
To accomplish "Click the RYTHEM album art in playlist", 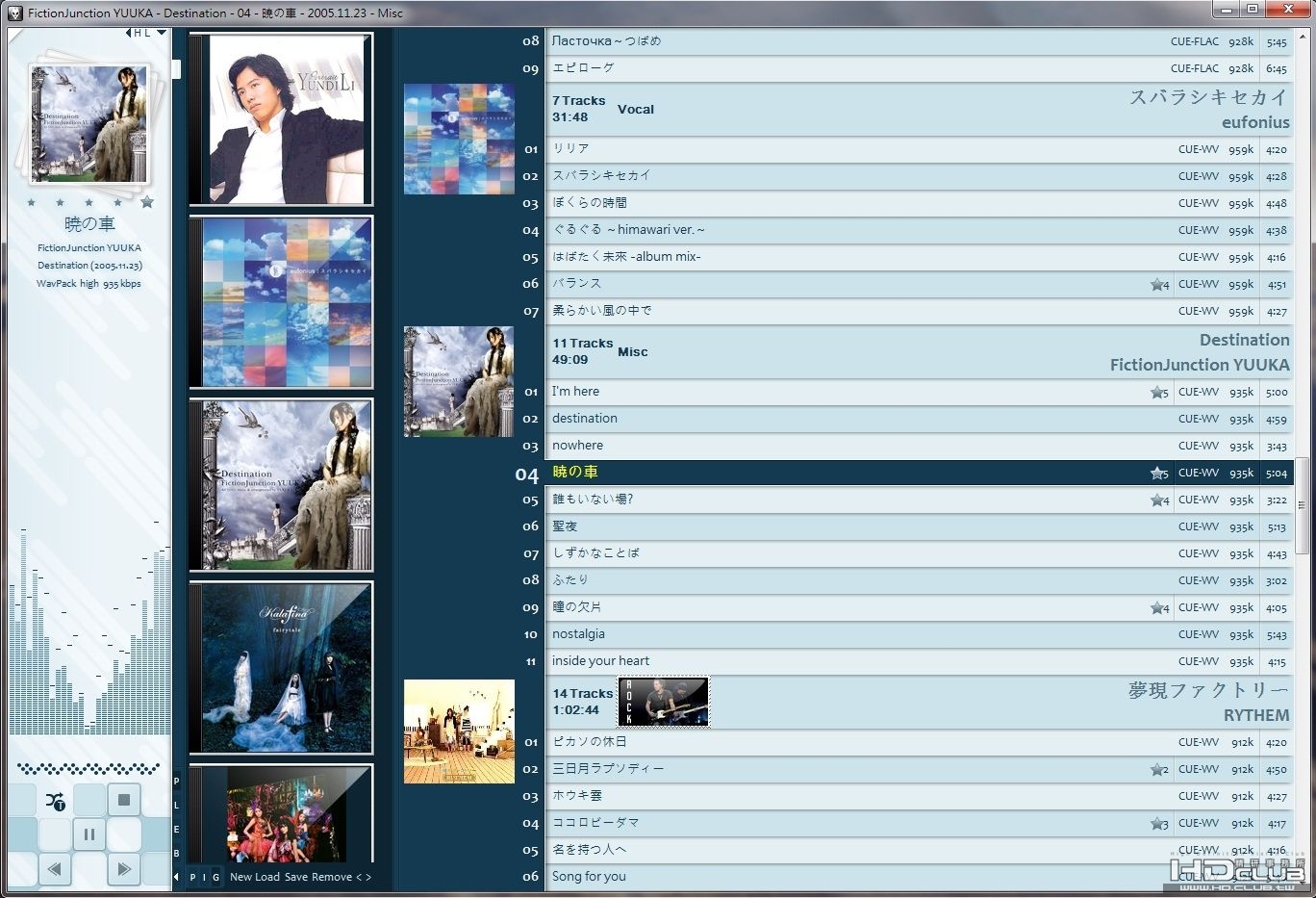I will click(x=459, y=731).
